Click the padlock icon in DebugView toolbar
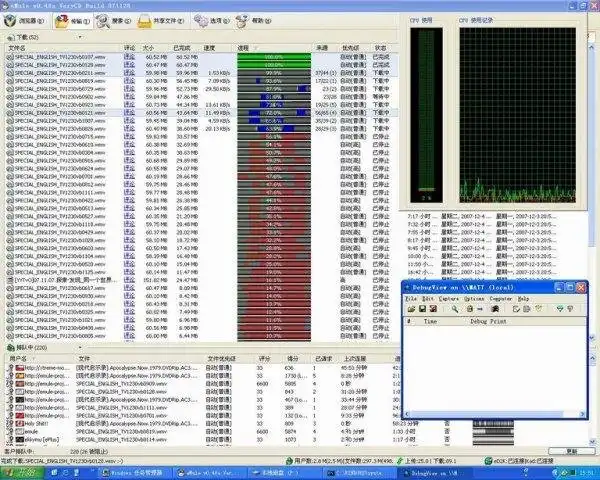 (x=470, y=309)
